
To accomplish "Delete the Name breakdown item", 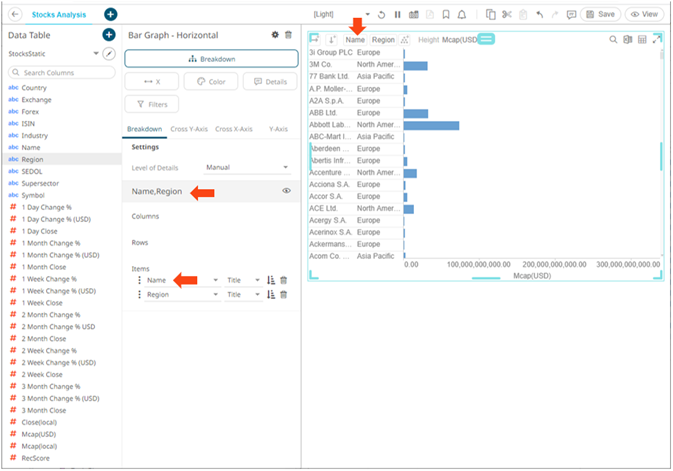I will tap(284, 281).
